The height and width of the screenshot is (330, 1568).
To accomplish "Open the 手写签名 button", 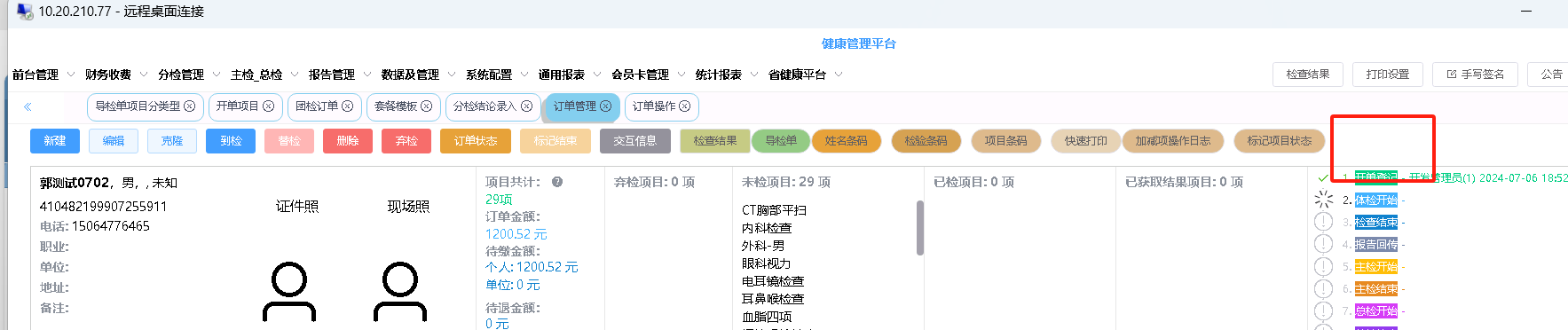I will (x=1475, y=75).
